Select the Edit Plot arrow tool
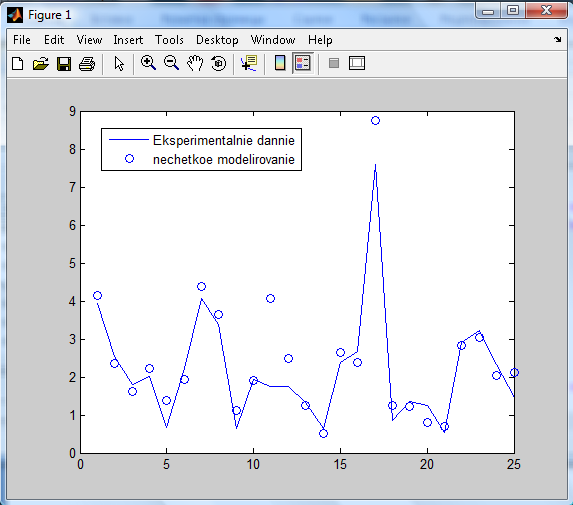 119,64
